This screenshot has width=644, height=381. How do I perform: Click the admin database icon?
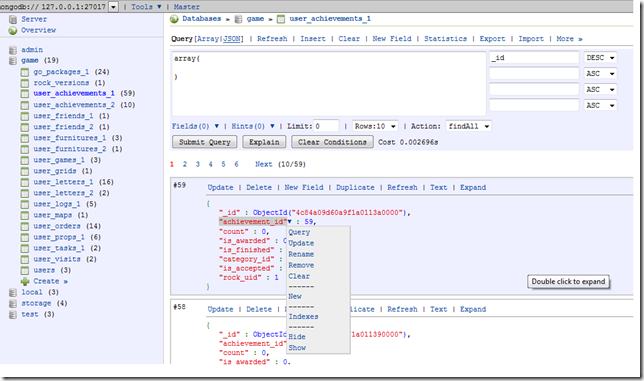(13, 50)
